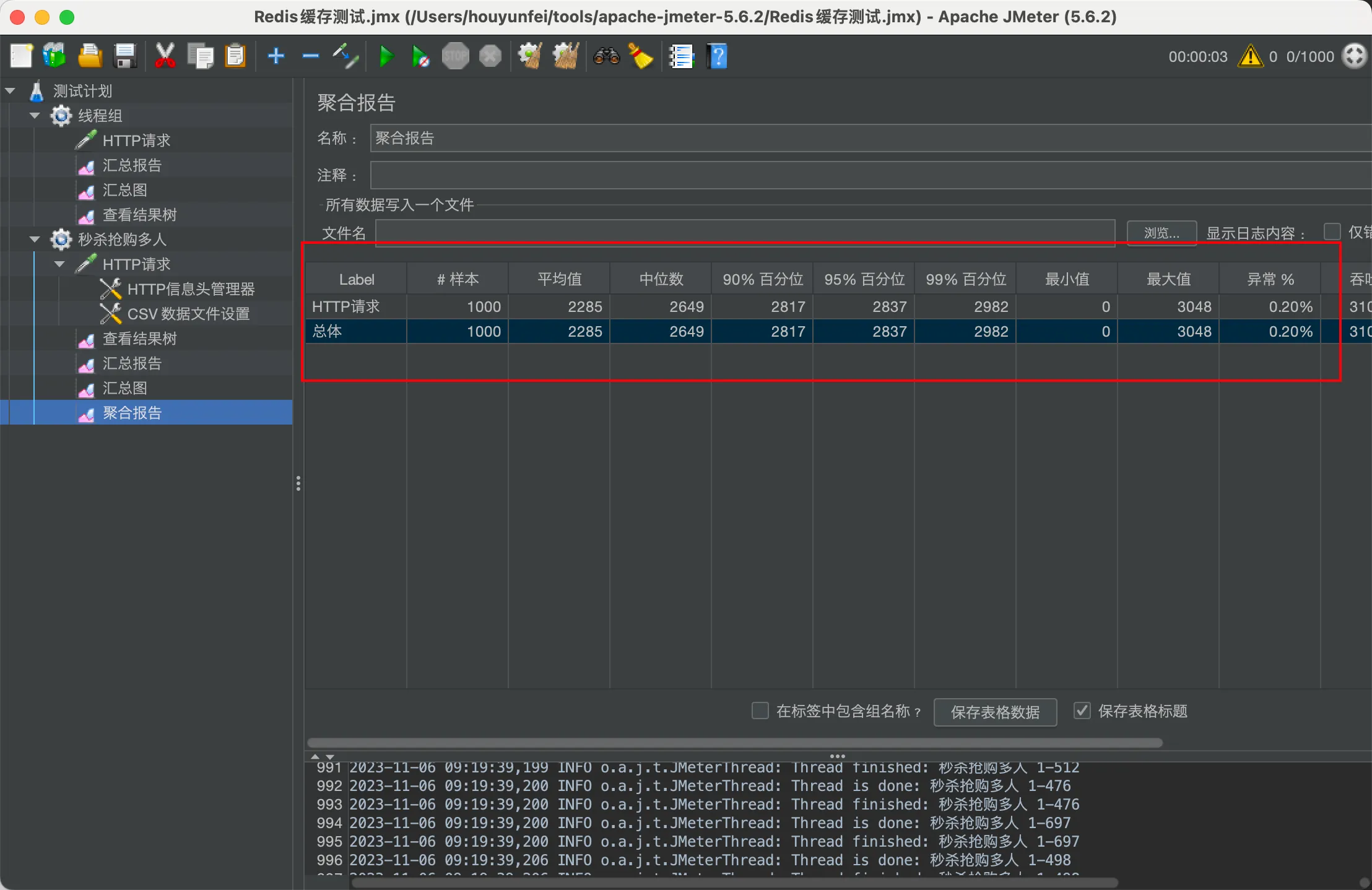Click the remote engine status icon

pos(1355,56)
